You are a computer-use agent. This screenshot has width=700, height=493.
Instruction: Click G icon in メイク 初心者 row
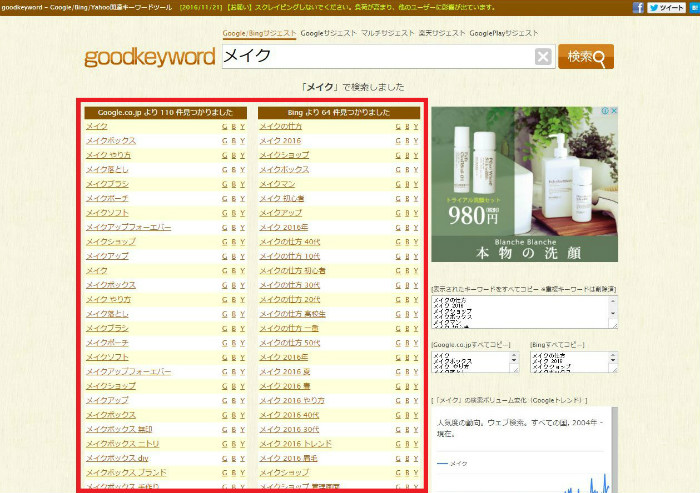point(398,199)
